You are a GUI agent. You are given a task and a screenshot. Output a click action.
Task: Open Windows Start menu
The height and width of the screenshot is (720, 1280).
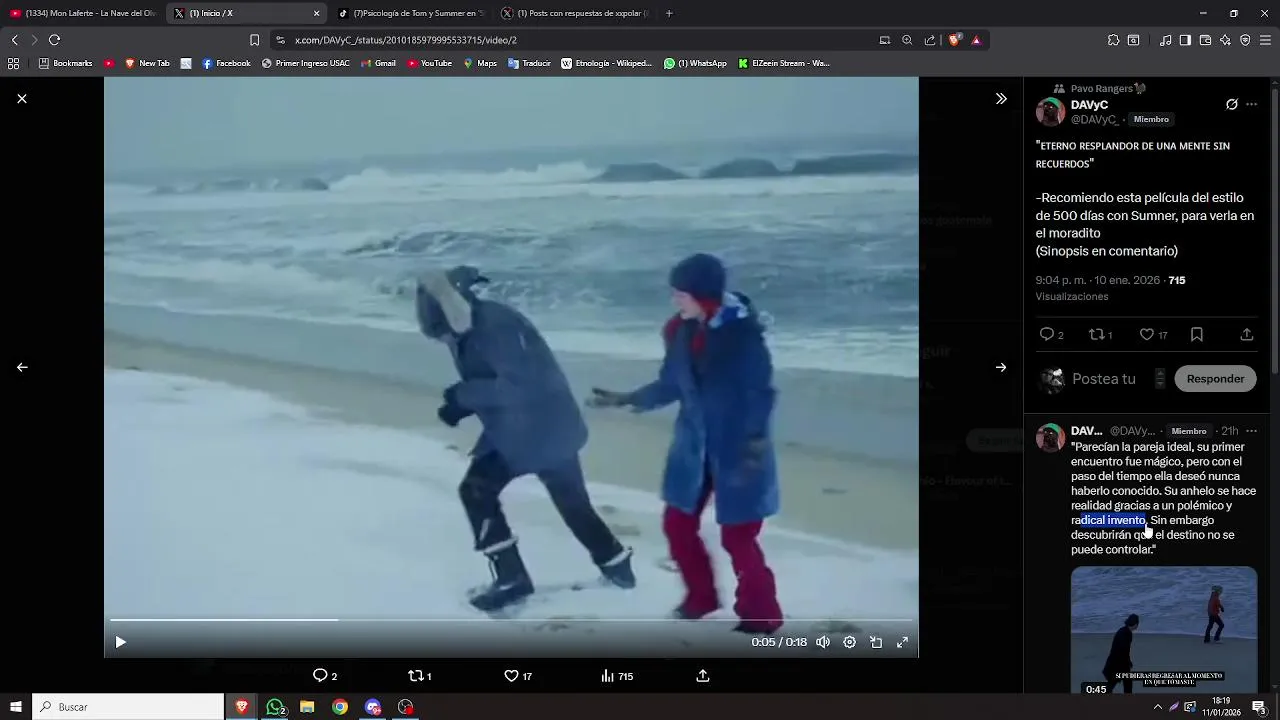tap(16, 707)
